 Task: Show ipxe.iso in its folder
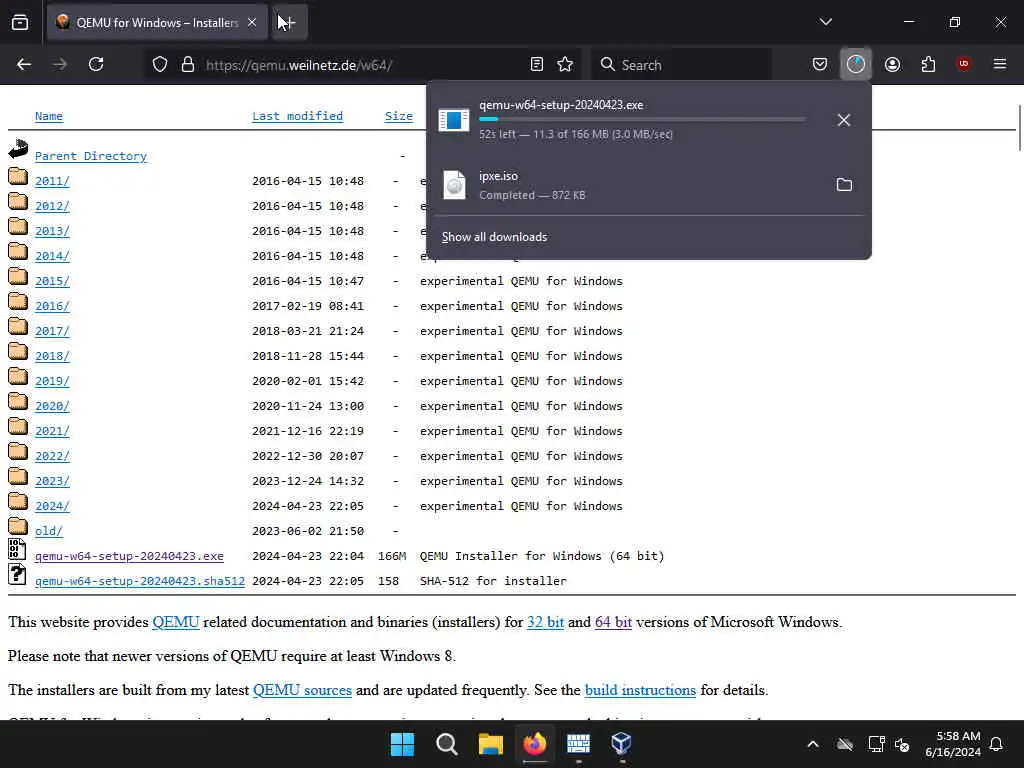tap(844, 185)
